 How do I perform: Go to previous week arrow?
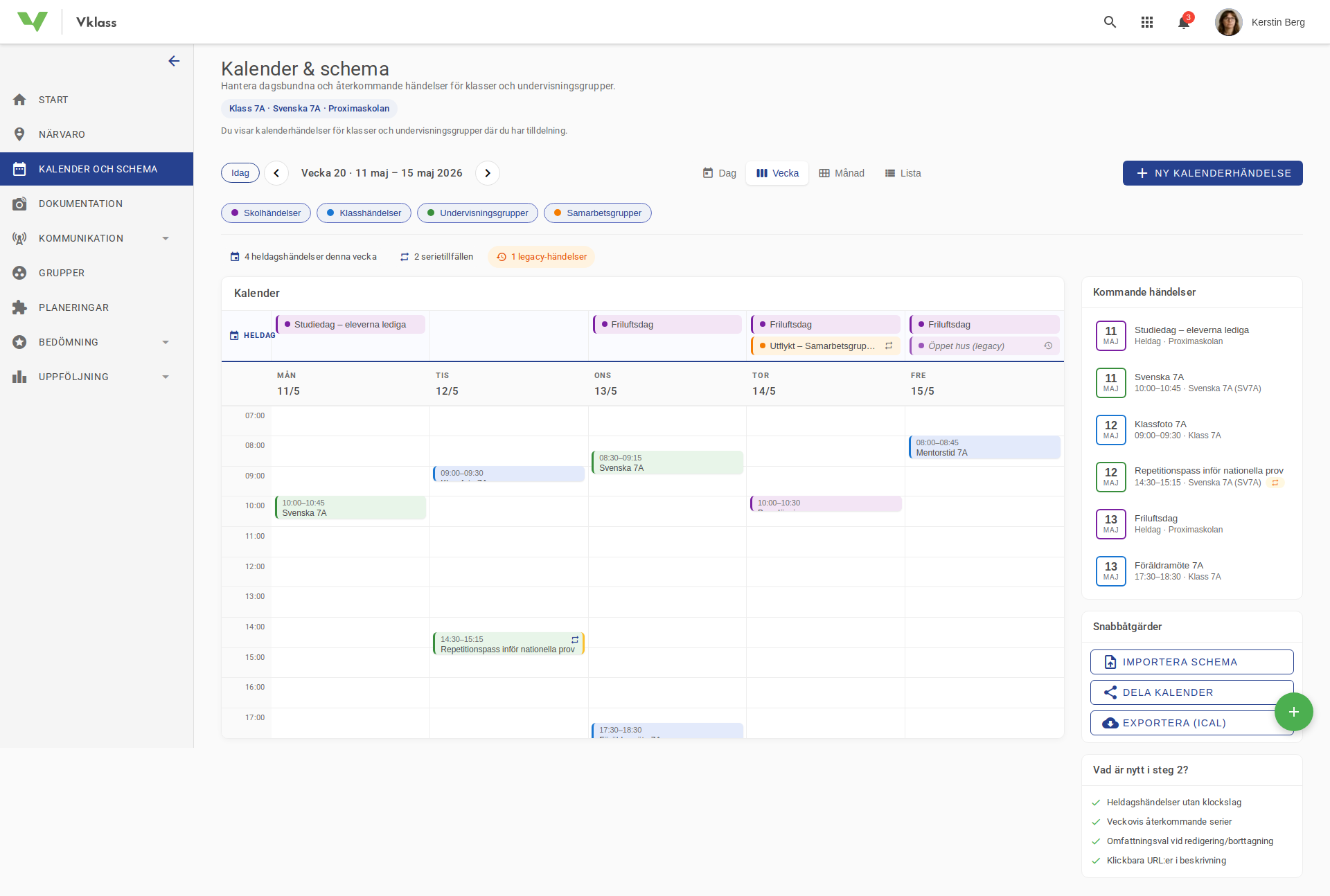[x=276, y=173]
